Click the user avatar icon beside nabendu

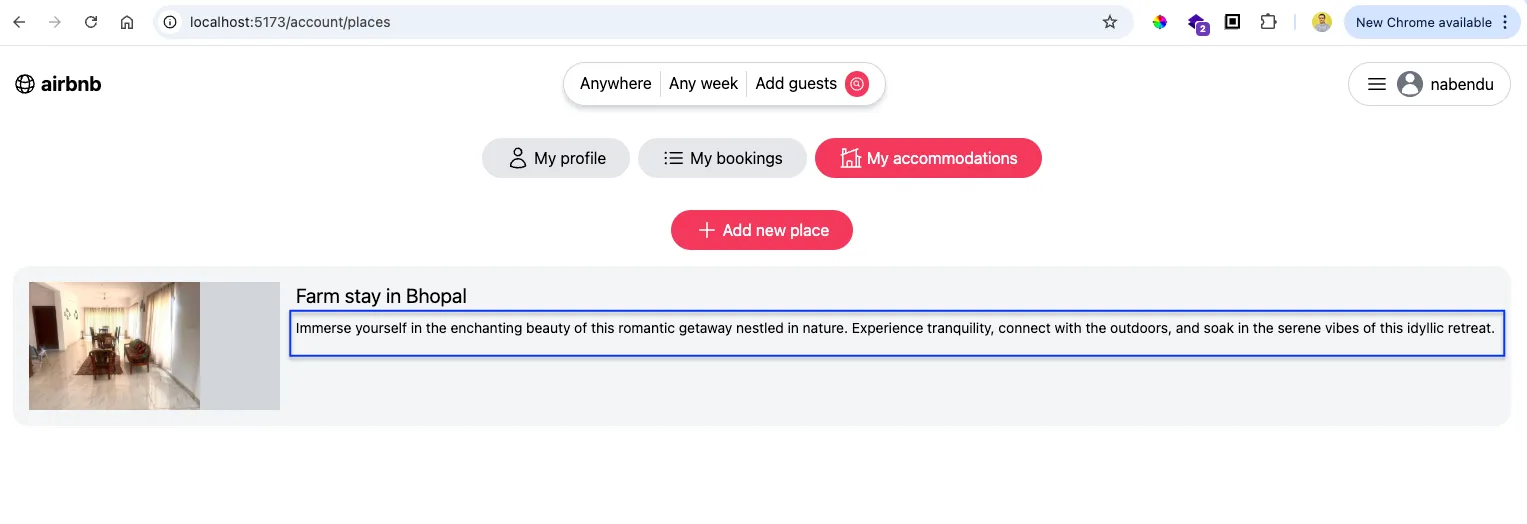coord(1410,84)
